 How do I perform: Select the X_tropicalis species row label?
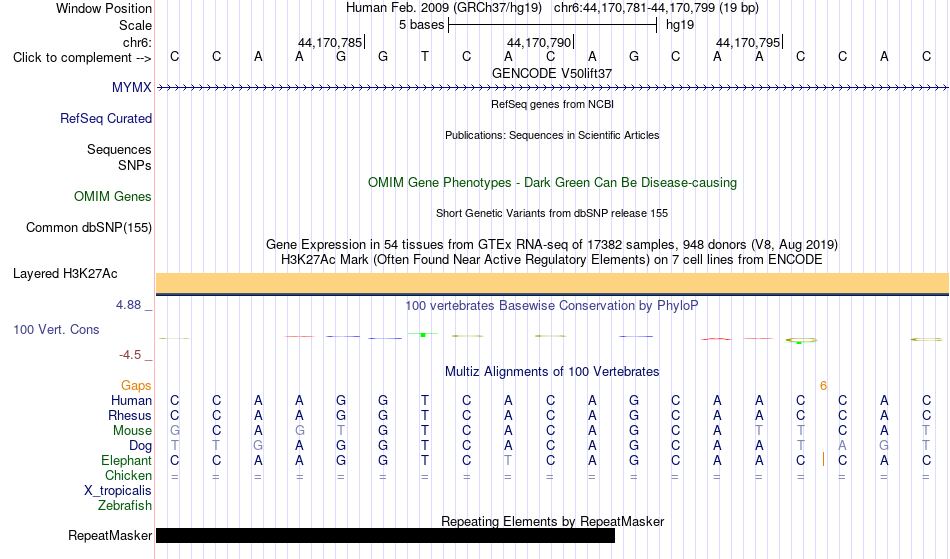coord(118,491)
